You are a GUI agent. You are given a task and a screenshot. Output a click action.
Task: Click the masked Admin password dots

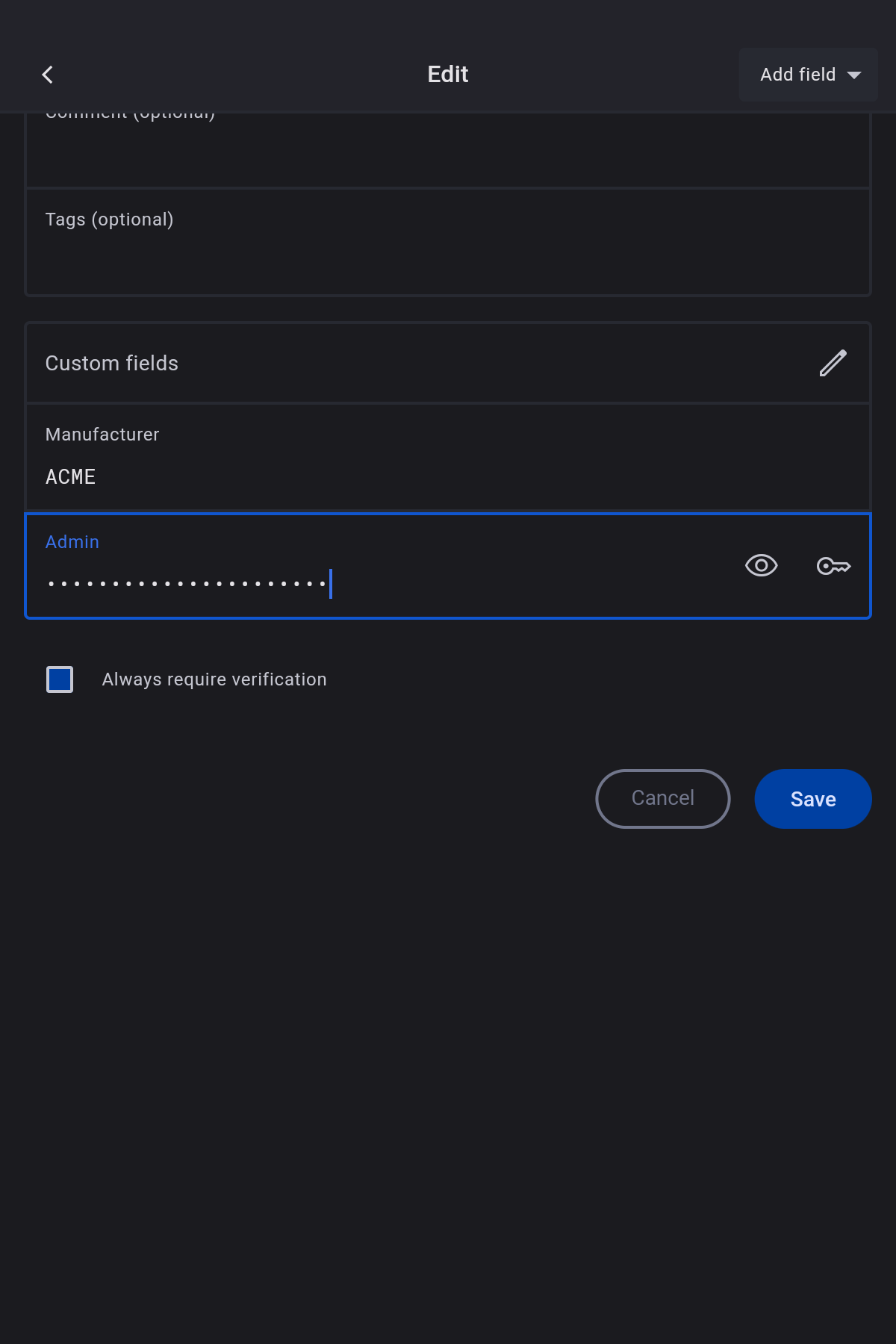[187, 583]
